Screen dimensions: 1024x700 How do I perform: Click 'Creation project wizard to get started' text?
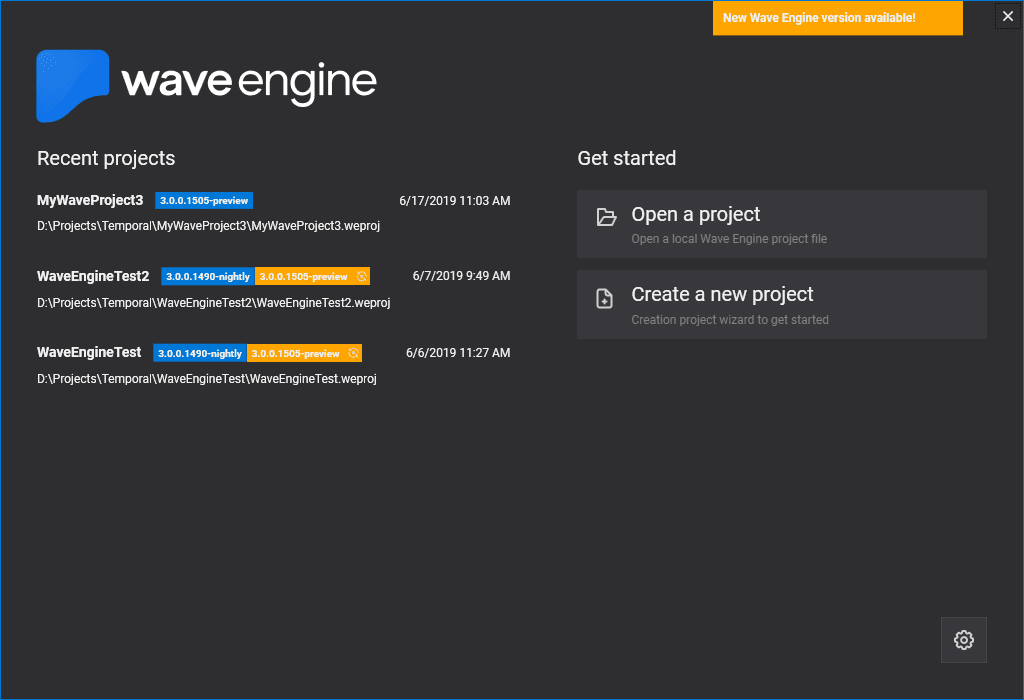click(729, 320)
